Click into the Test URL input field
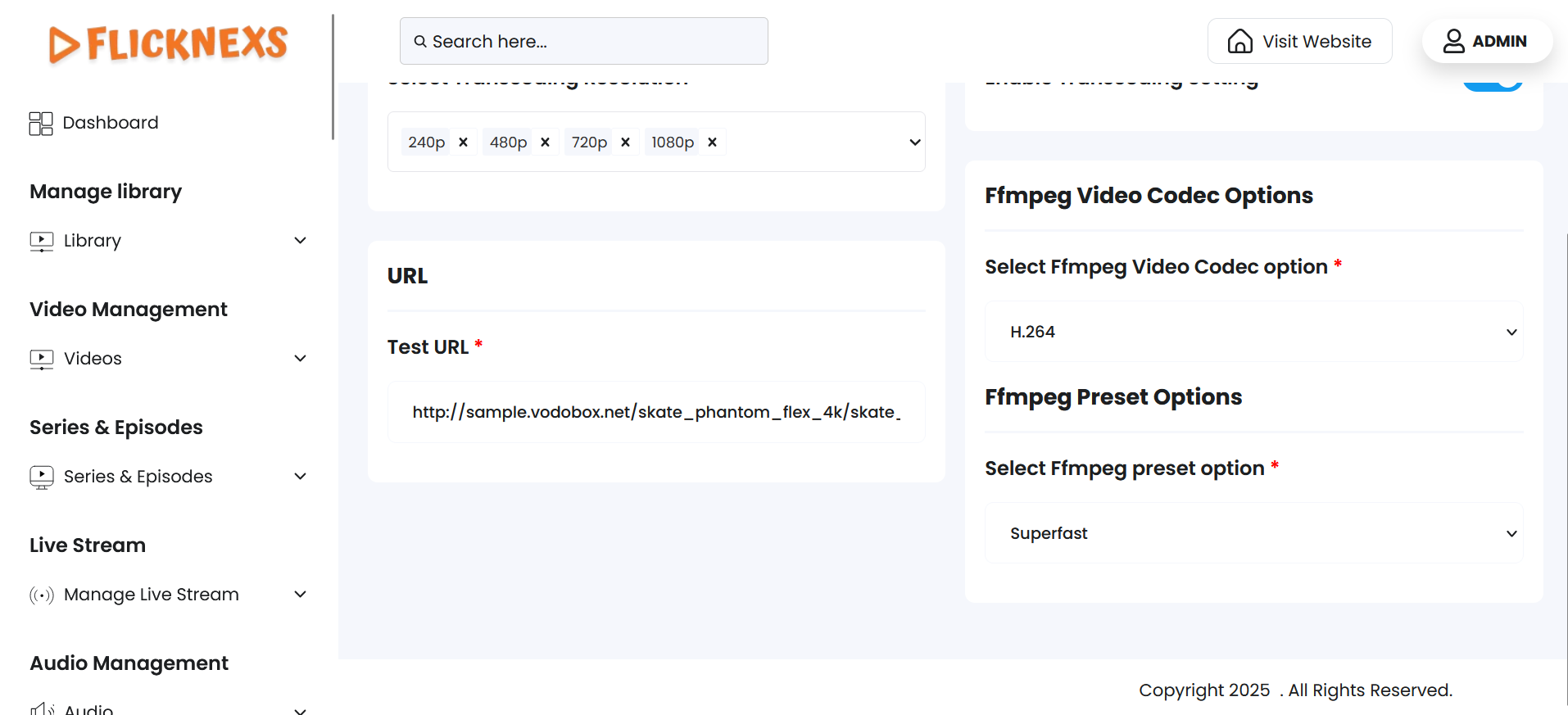The image size is (1568, 715). (x=655, y=412)
